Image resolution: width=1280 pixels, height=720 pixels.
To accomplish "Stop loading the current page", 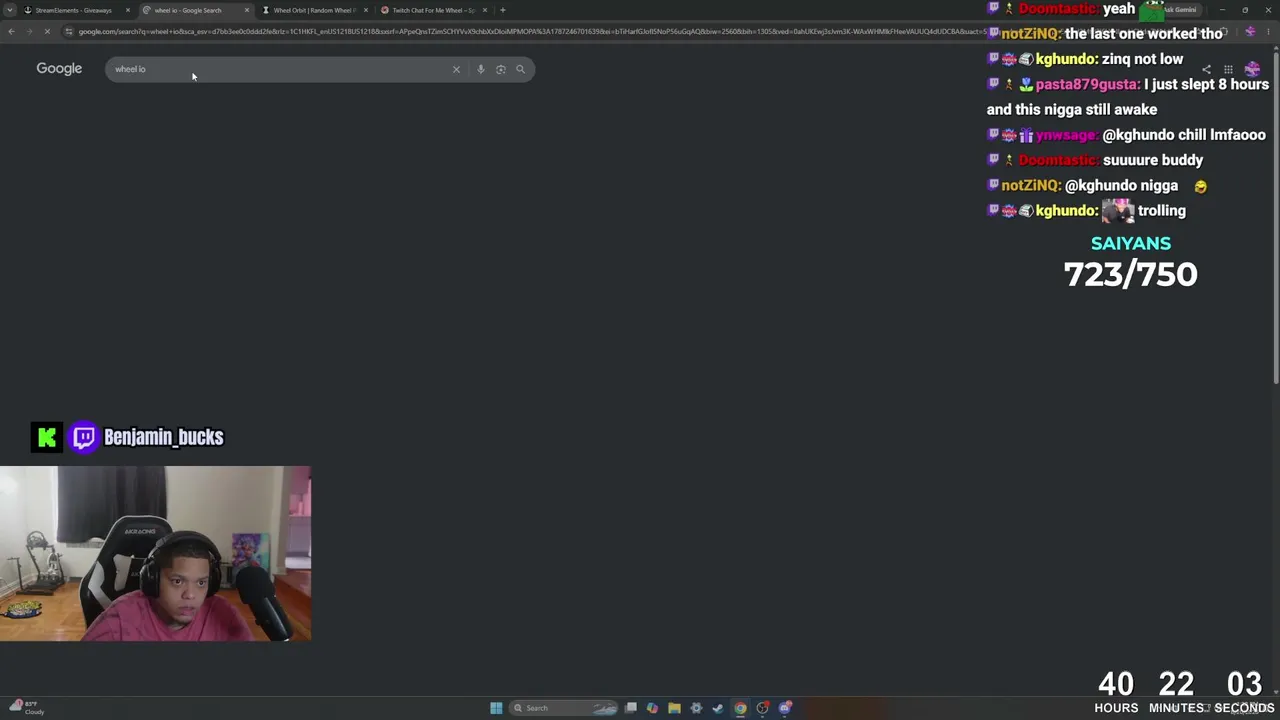I will coord(47,32).
